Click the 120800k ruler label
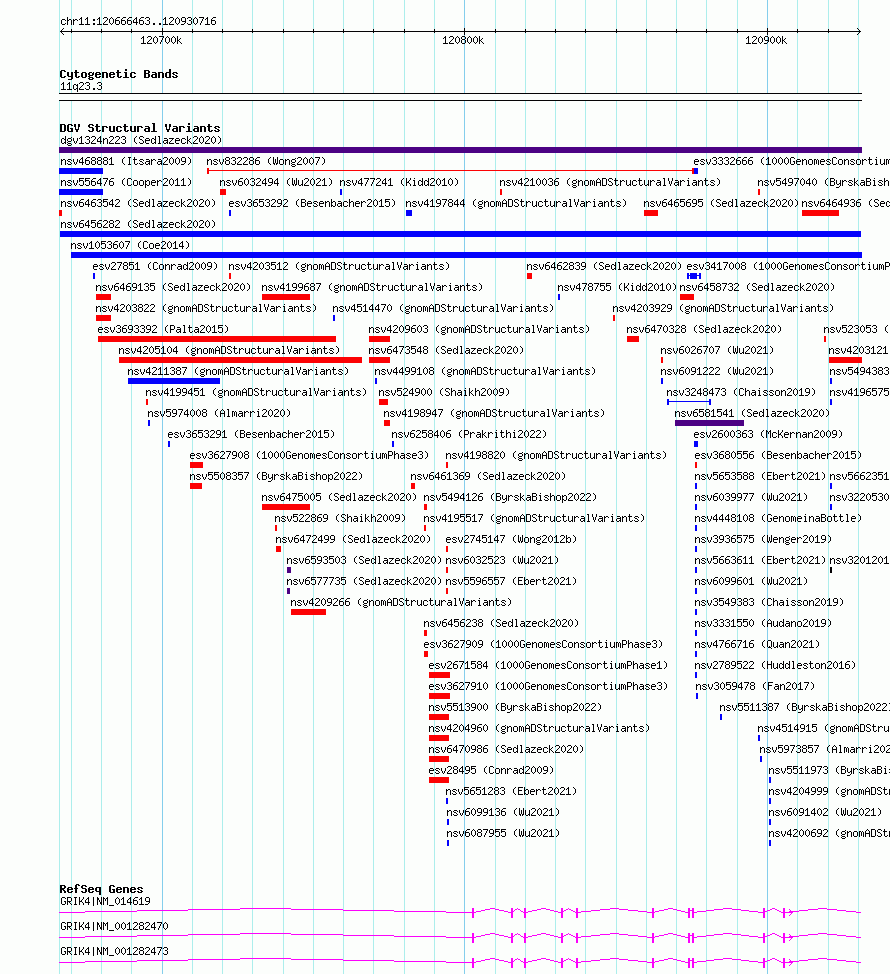 463,40
